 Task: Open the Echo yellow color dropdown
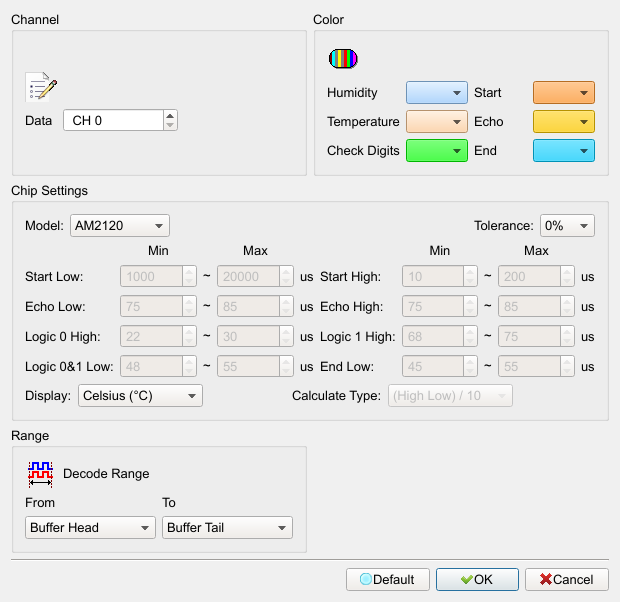(563, 121)
